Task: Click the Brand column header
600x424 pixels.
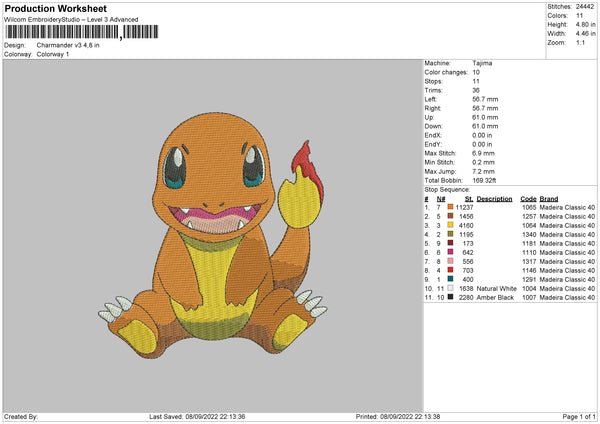Action: tap(549, 198)
